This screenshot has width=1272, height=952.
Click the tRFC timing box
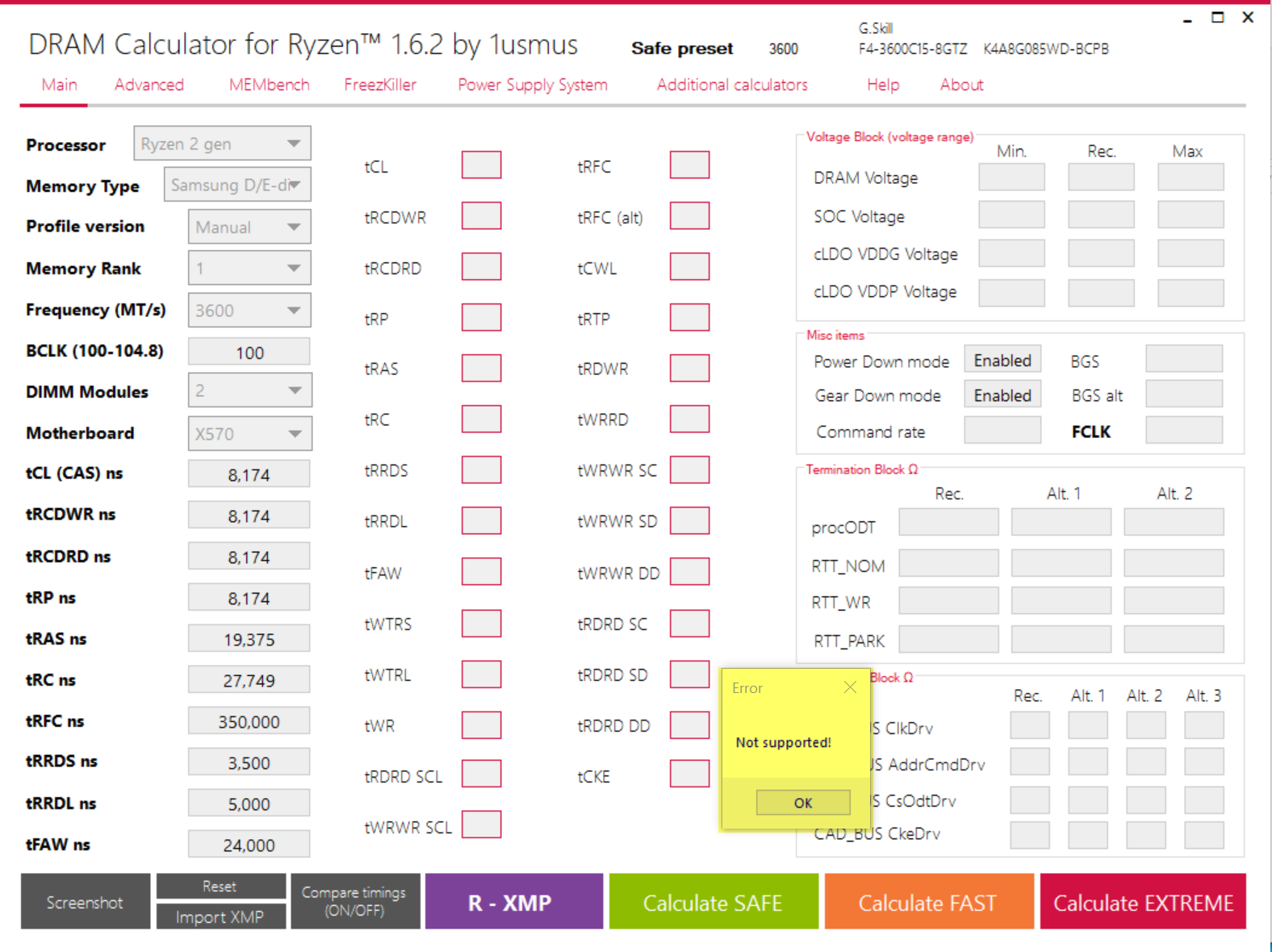tap(690, 165)
